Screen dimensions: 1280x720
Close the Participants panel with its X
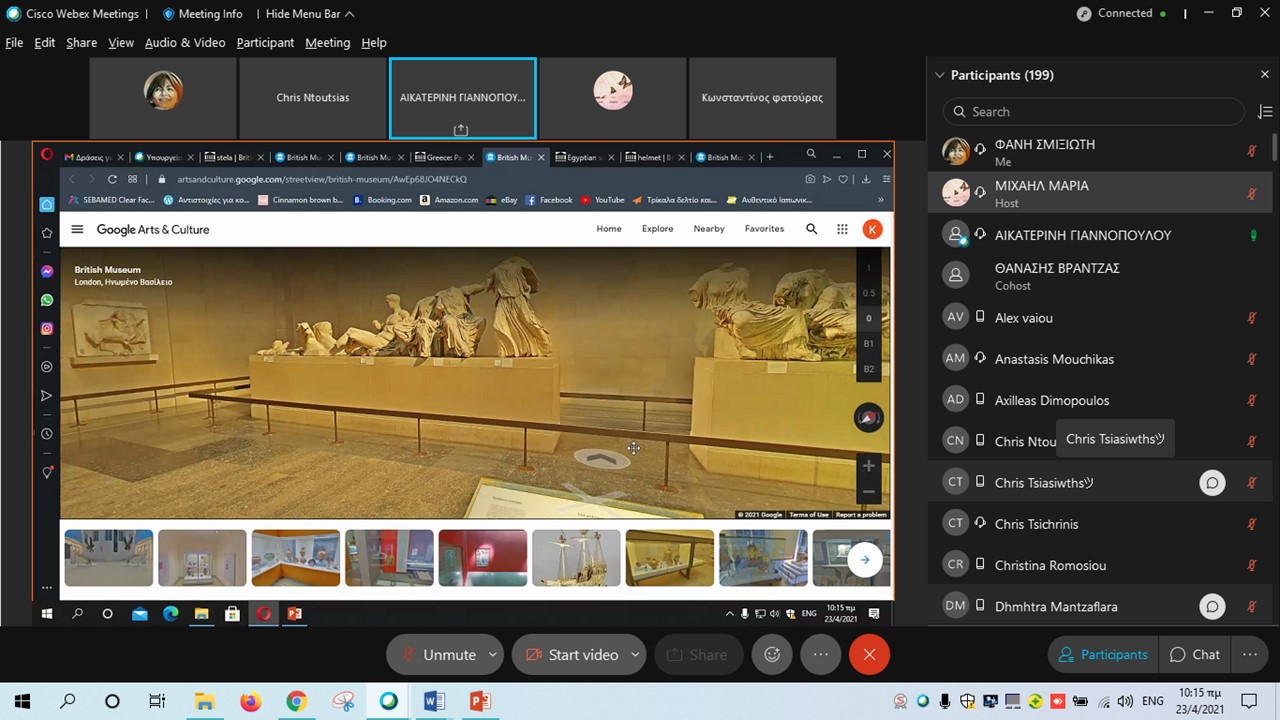click(1264, 74)
